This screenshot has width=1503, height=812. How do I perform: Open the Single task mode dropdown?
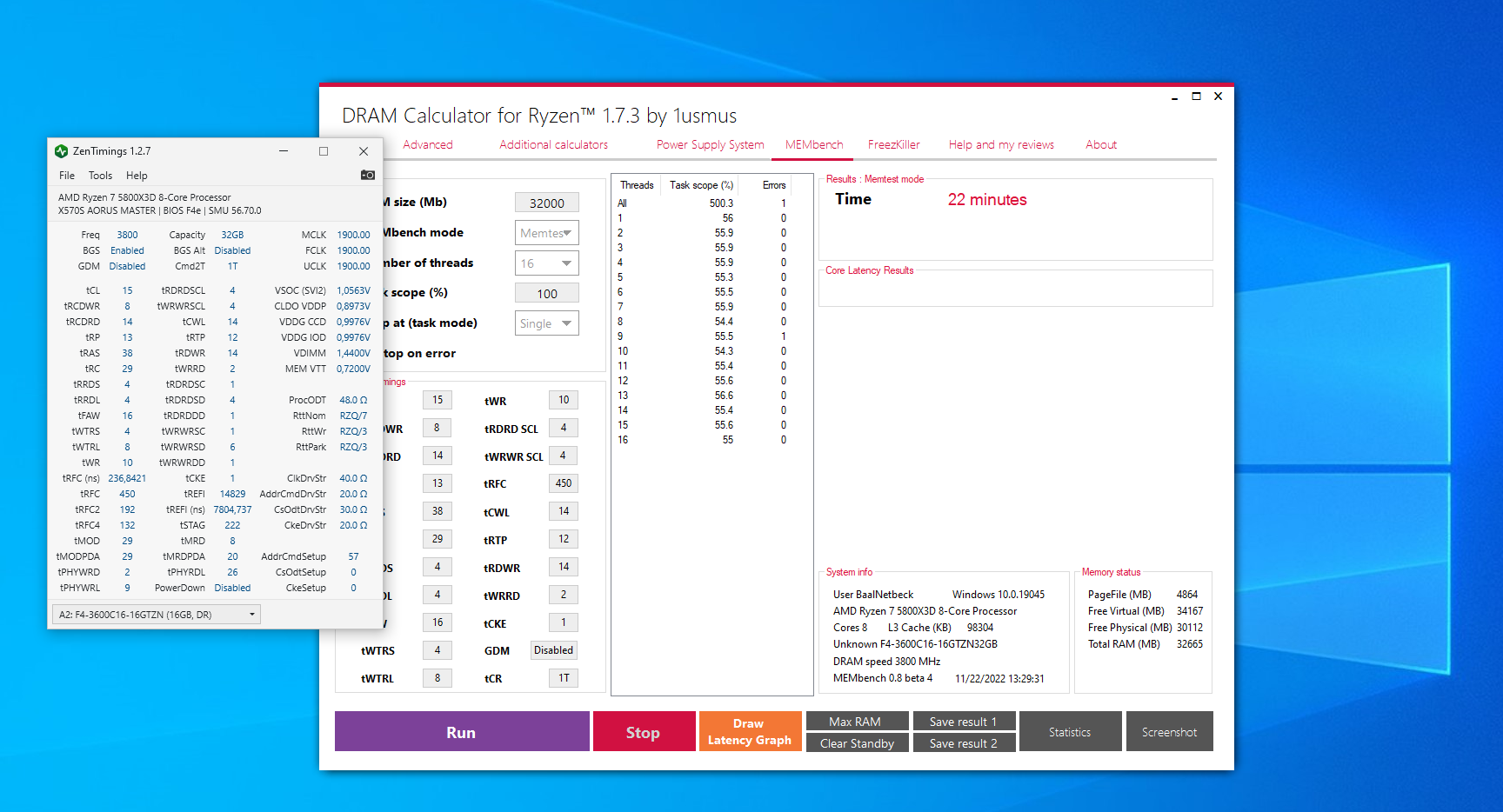[547, 323]
